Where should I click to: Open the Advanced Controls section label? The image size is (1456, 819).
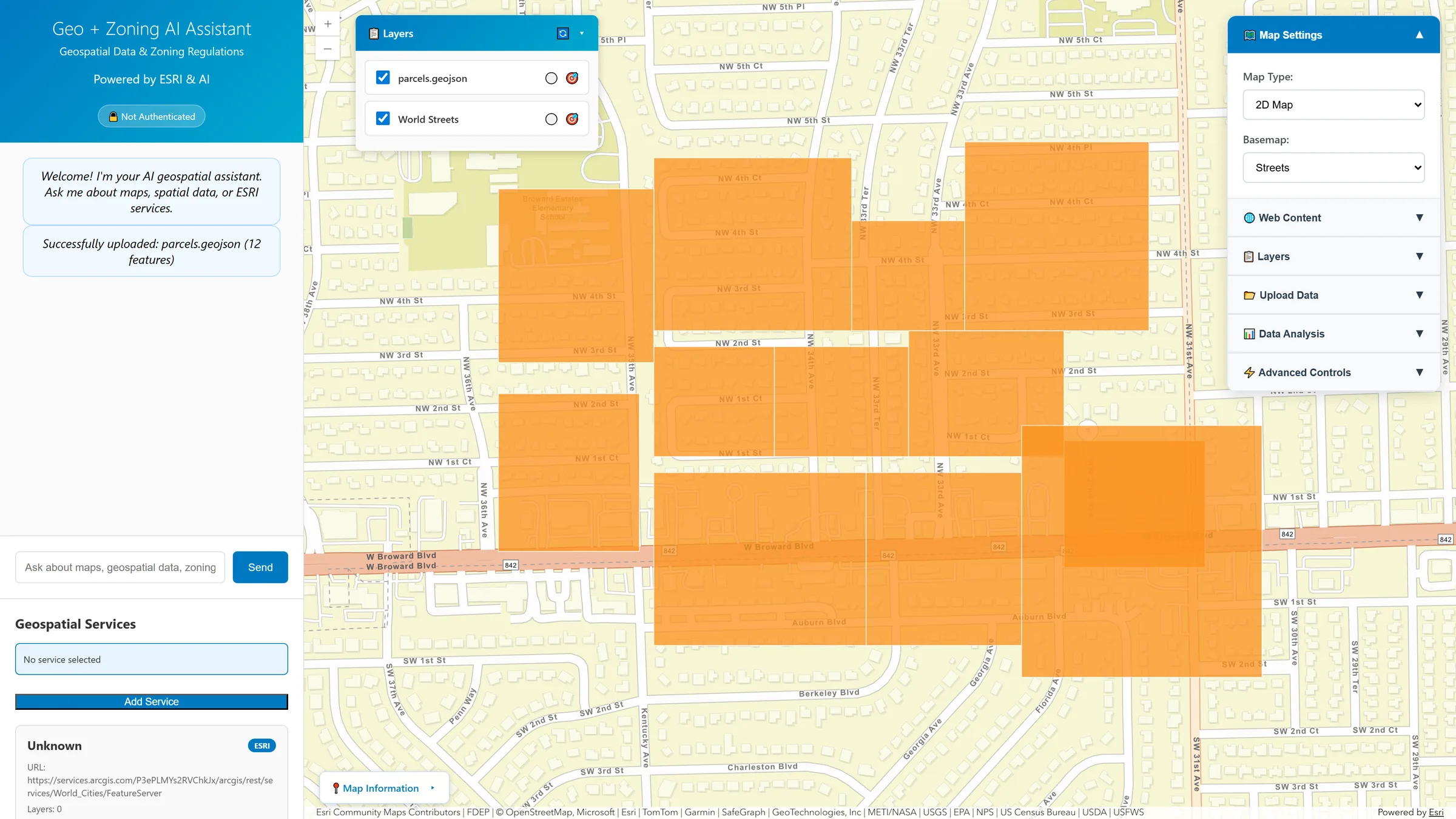pyautogui.click(x=1304, y=373)
